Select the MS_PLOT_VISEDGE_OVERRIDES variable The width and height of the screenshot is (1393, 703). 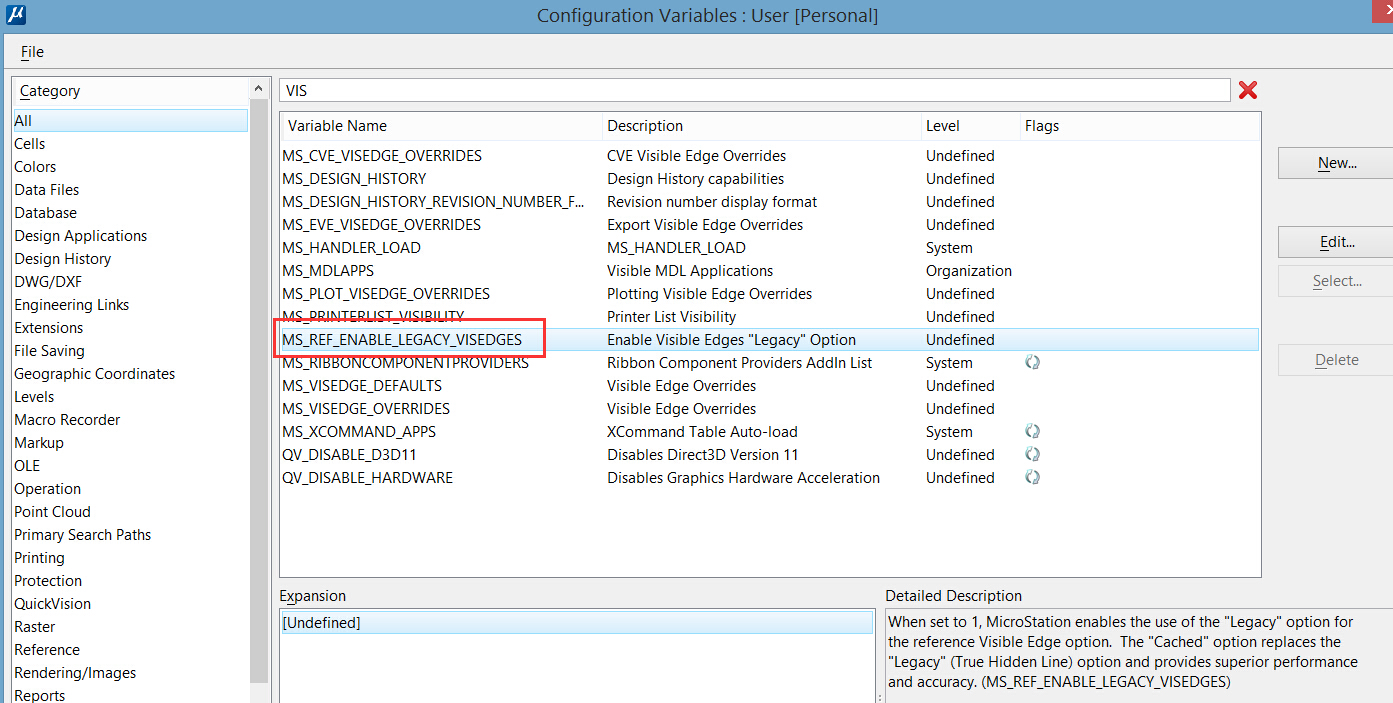point(386,294)
